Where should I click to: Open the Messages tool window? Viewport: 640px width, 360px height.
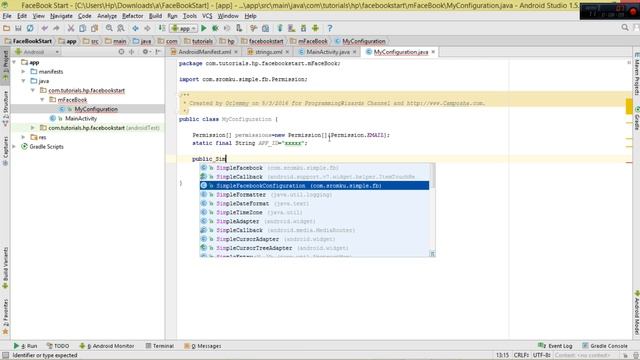click(202, 346)
